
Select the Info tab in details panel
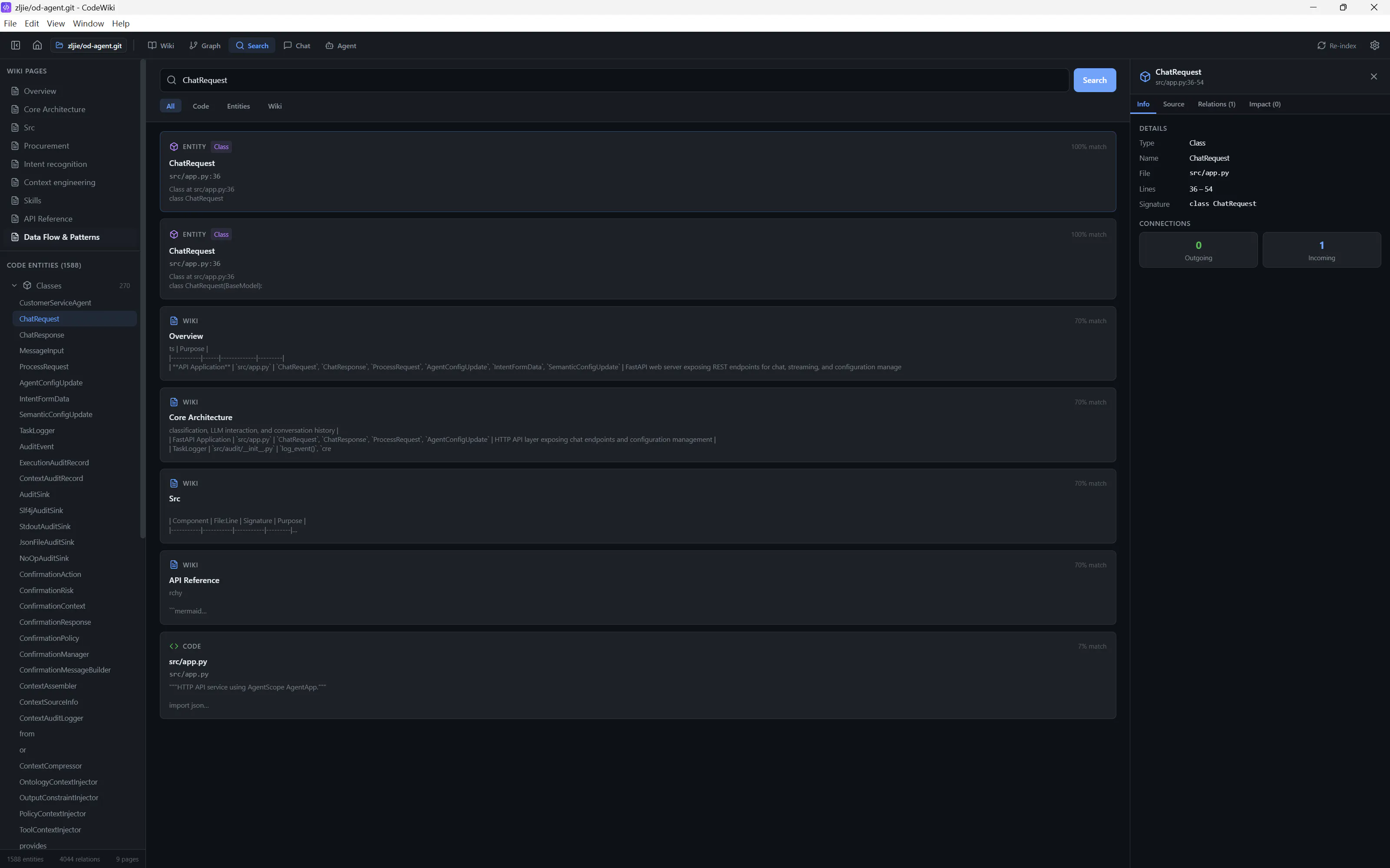pyautogui.click(x=1143, y=104)
